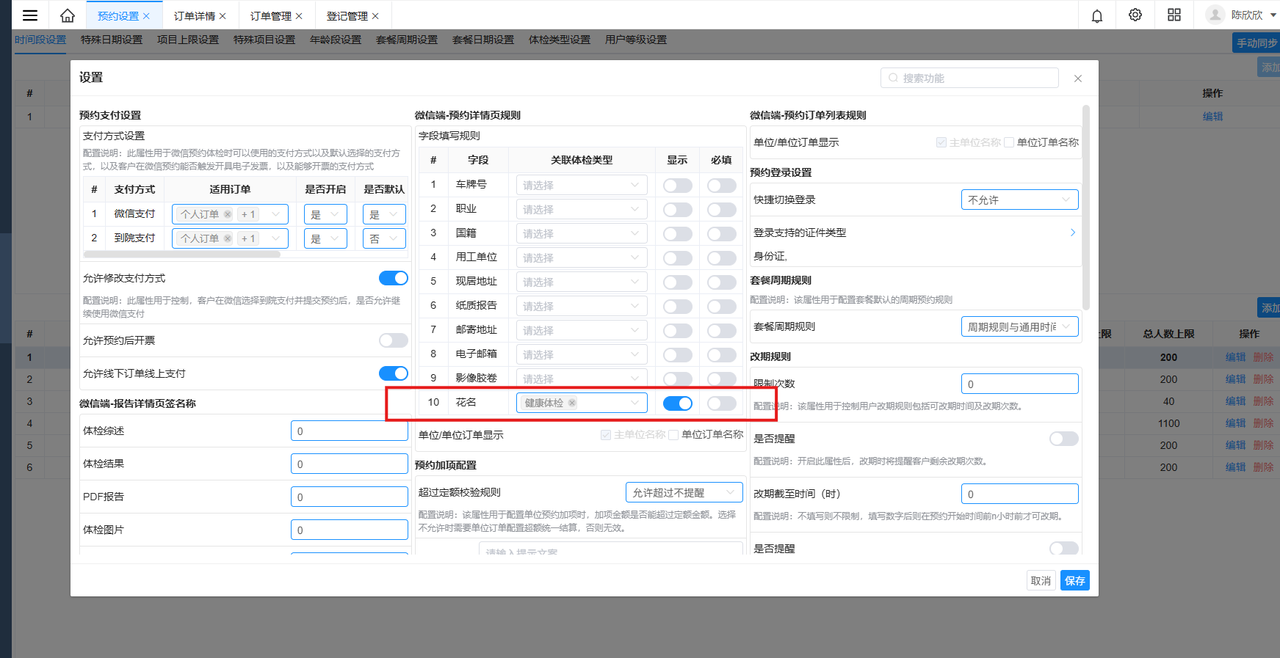The width and height of the screenshot is (1280, 658).
Task: Close the 设置 dialog with X
Action: point(1077,78)
